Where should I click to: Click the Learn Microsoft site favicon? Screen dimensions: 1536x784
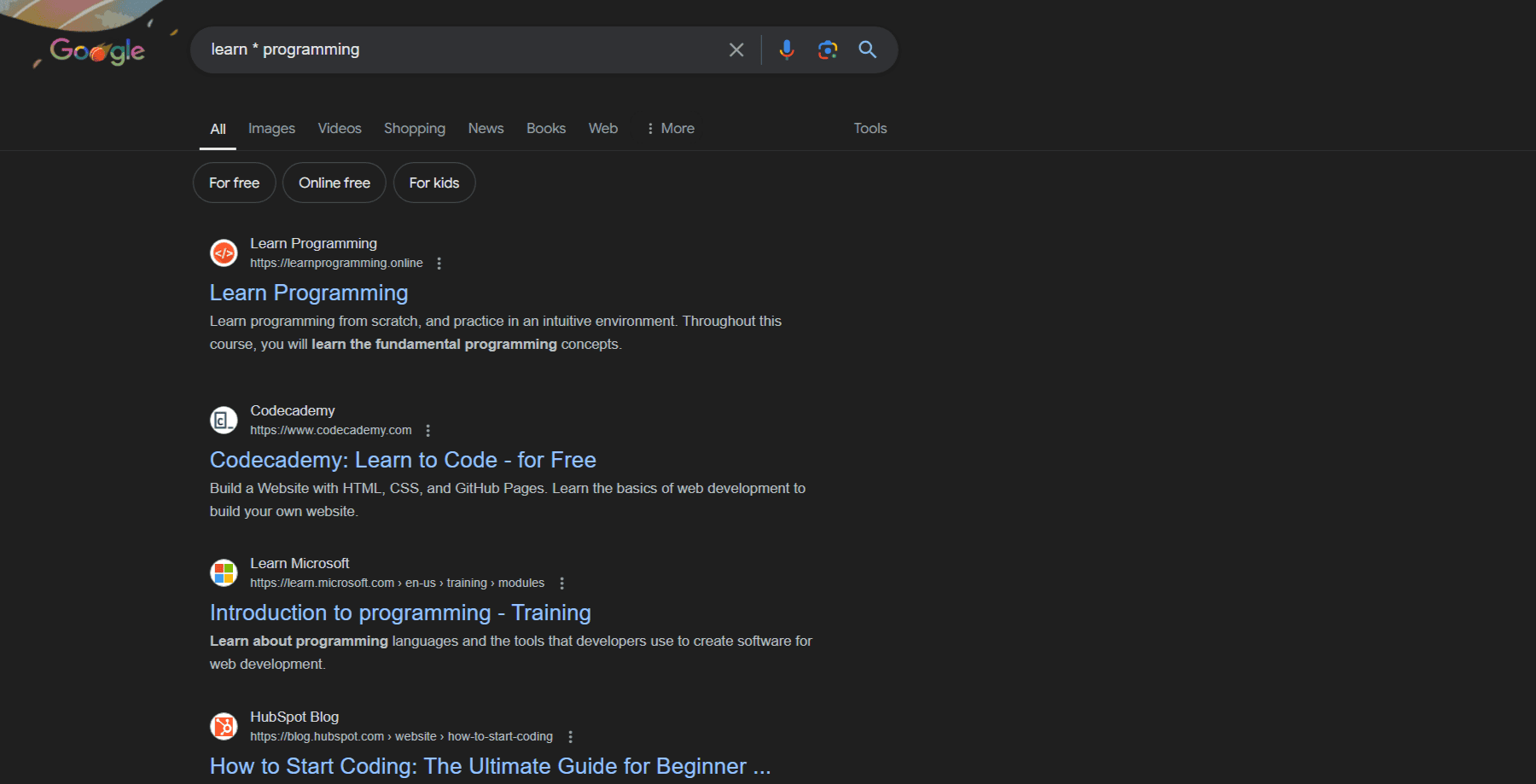tap(224, 572)
